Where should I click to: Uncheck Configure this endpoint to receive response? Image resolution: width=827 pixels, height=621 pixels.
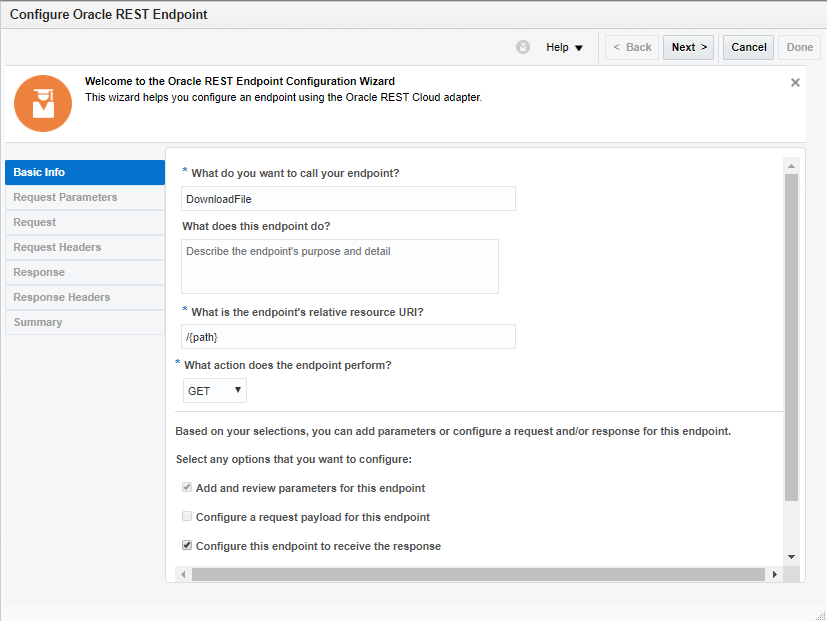click(187, 546)
